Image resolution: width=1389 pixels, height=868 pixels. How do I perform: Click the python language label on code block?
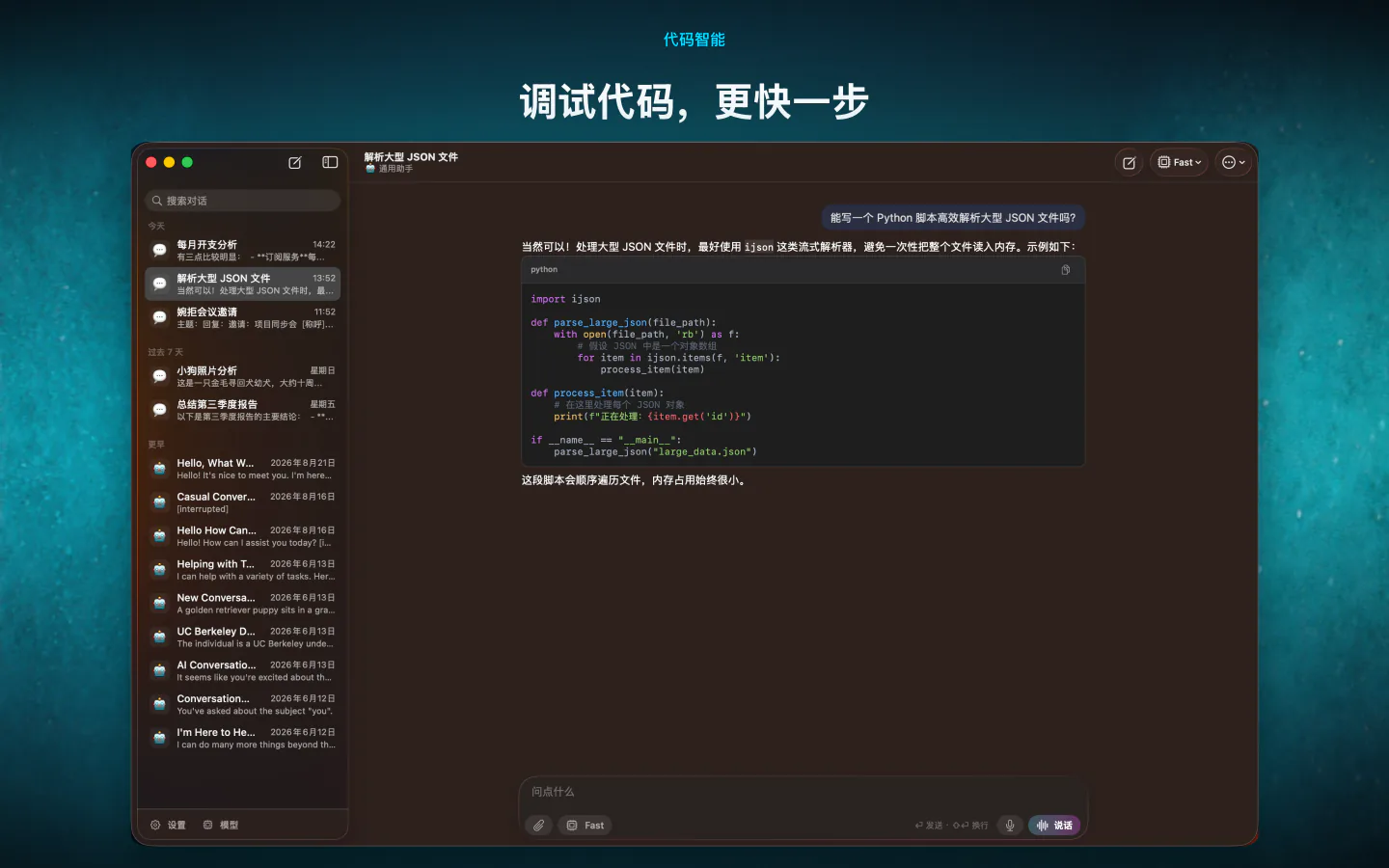pyautogui.click(x=544, y=270)
